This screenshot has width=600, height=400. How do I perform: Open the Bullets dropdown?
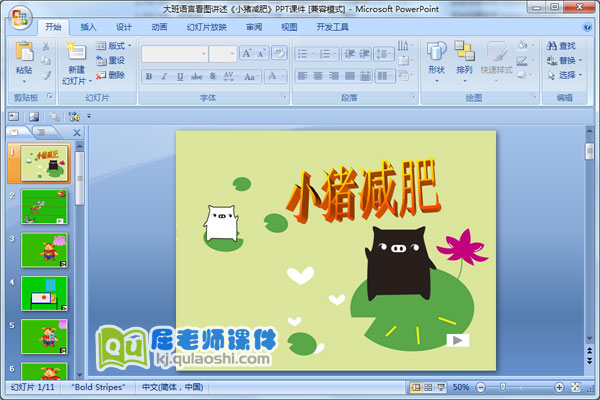[306, 54]
